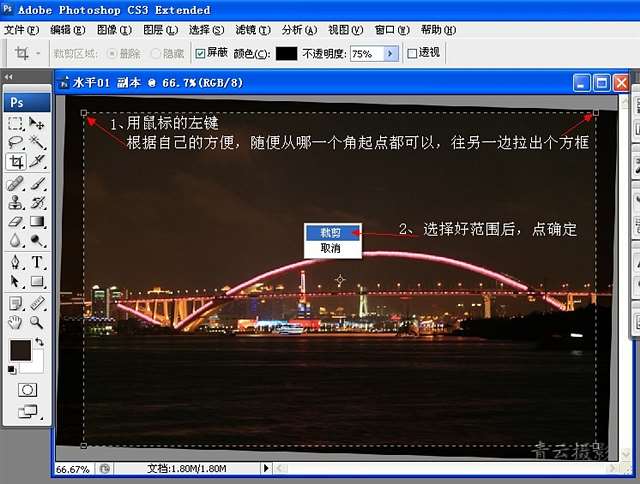
Task: Open the 滤镜(T) menu
Action: [253, 30]
